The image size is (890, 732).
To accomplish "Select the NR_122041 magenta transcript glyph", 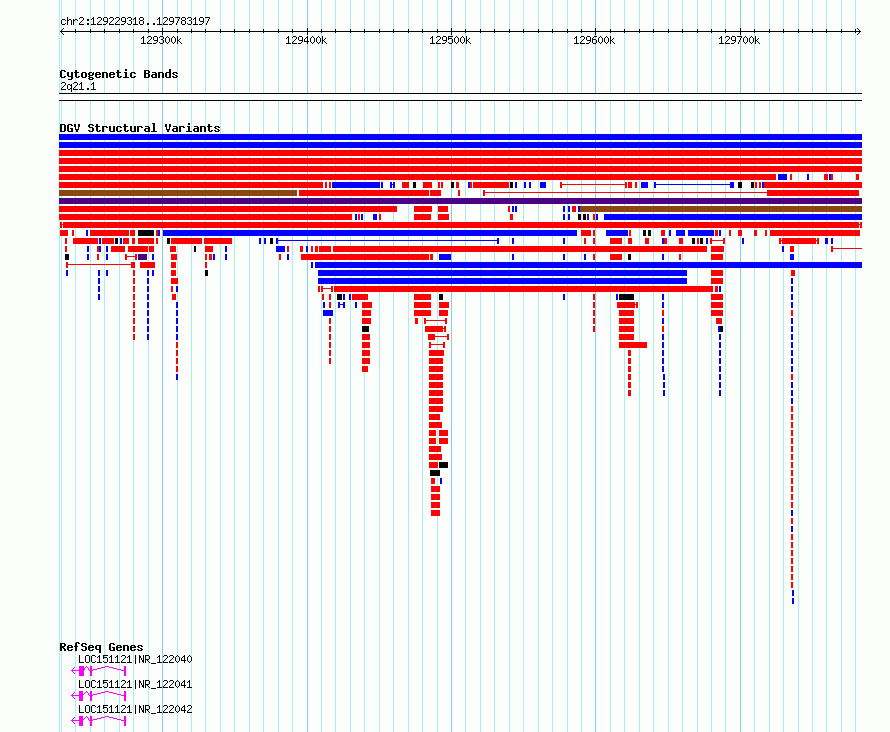I will click(x=99, y=696).
